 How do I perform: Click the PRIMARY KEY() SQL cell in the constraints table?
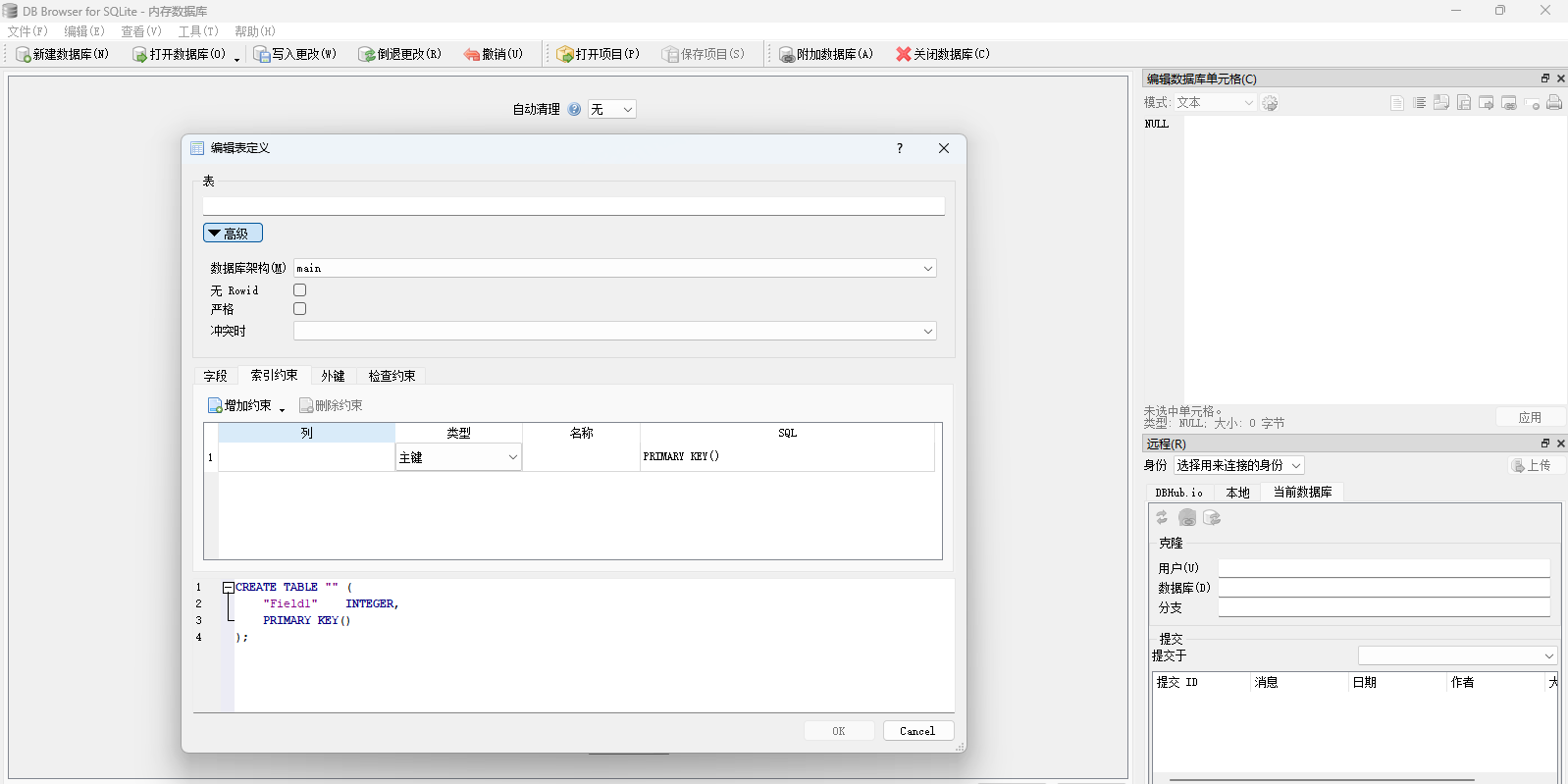(x=787, y=457)
